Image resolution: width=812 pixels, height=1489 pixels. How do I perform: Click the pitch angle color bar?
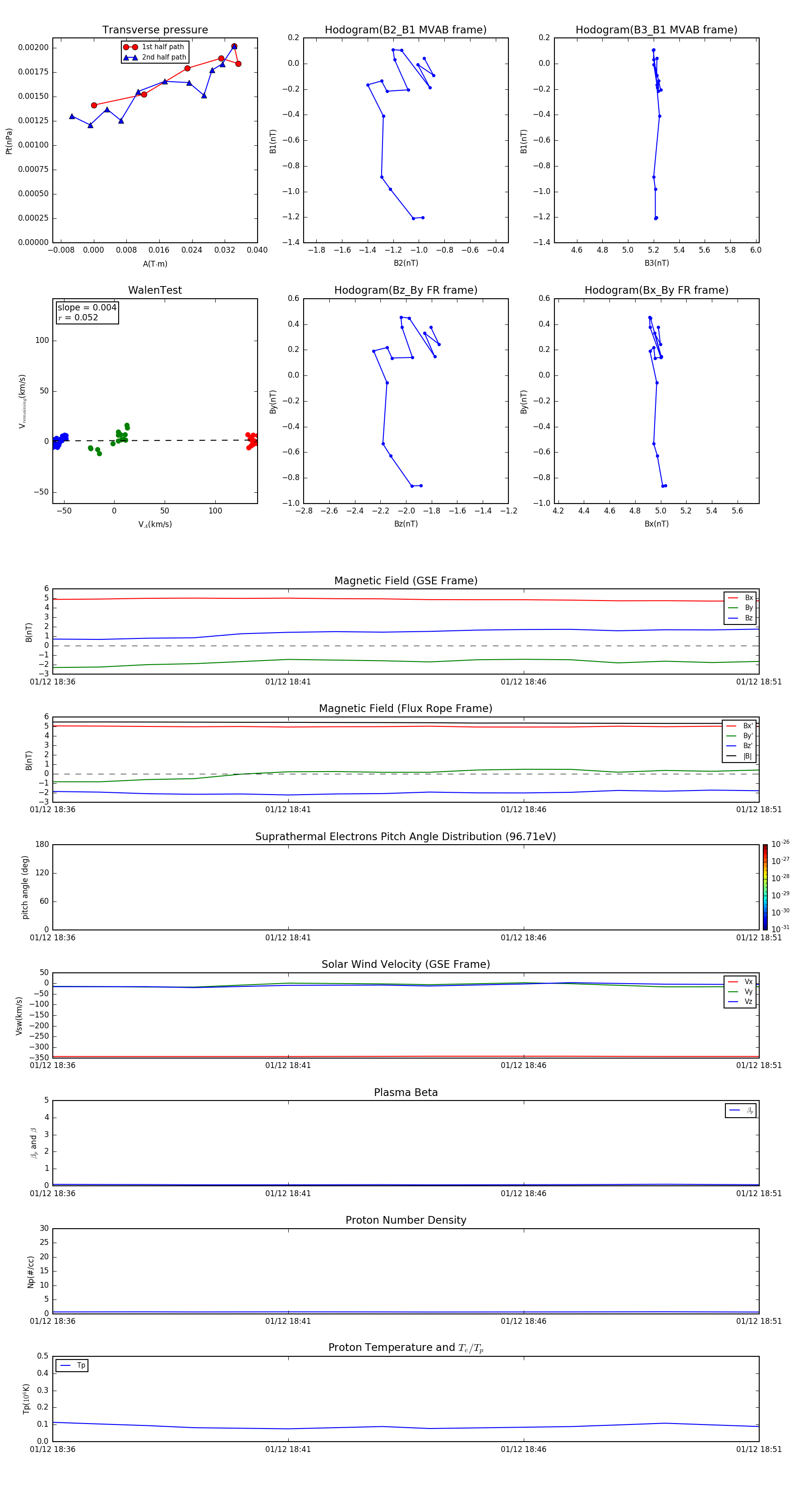[x=765, y=887]
